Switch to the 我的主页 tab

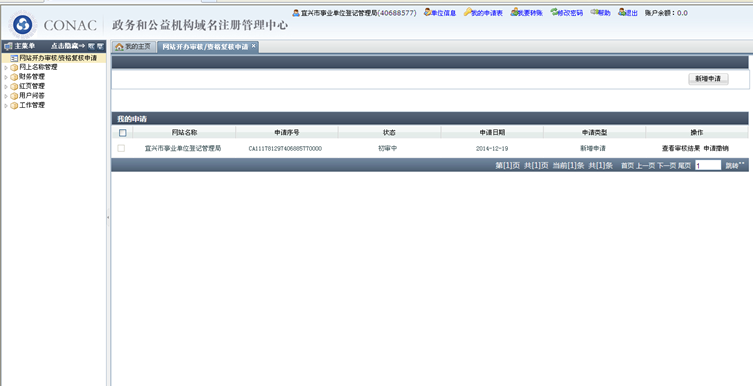(134, 47)
